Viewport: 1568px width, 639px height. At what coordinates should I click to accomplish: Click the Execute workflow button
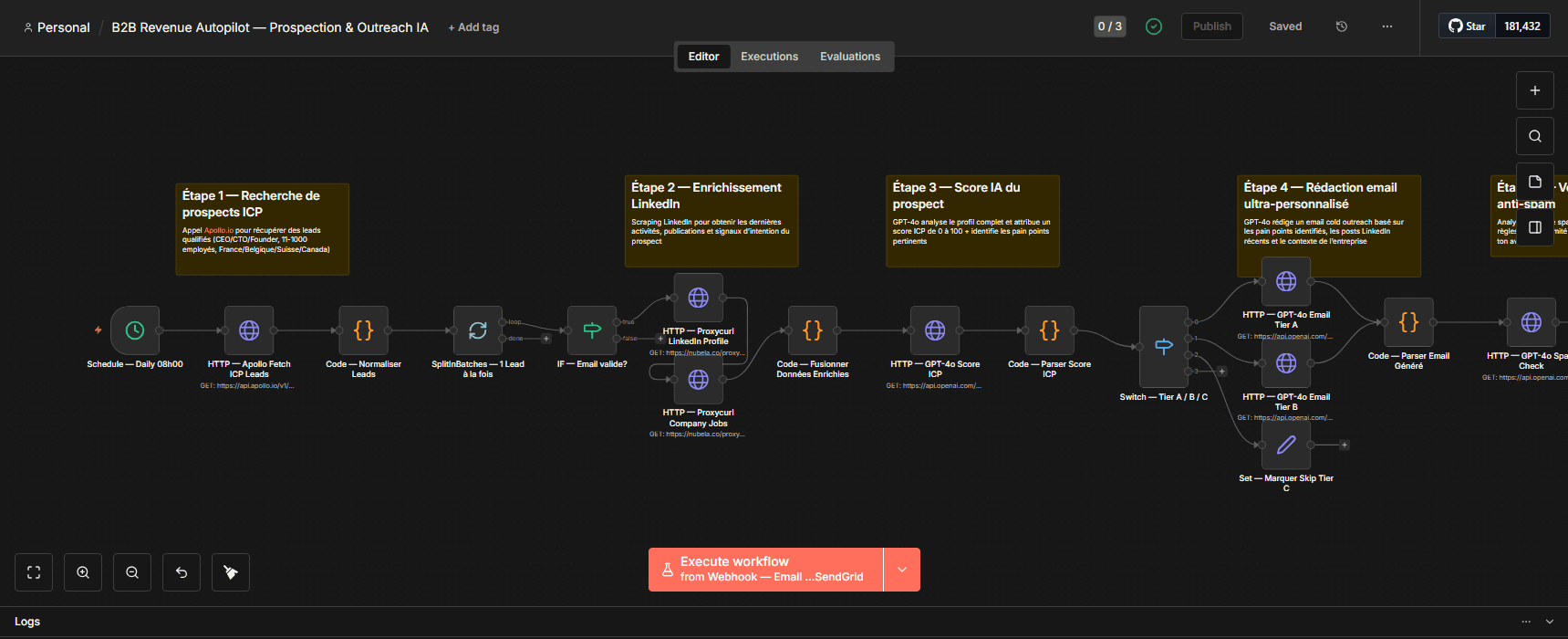click(x=766, y=570)
